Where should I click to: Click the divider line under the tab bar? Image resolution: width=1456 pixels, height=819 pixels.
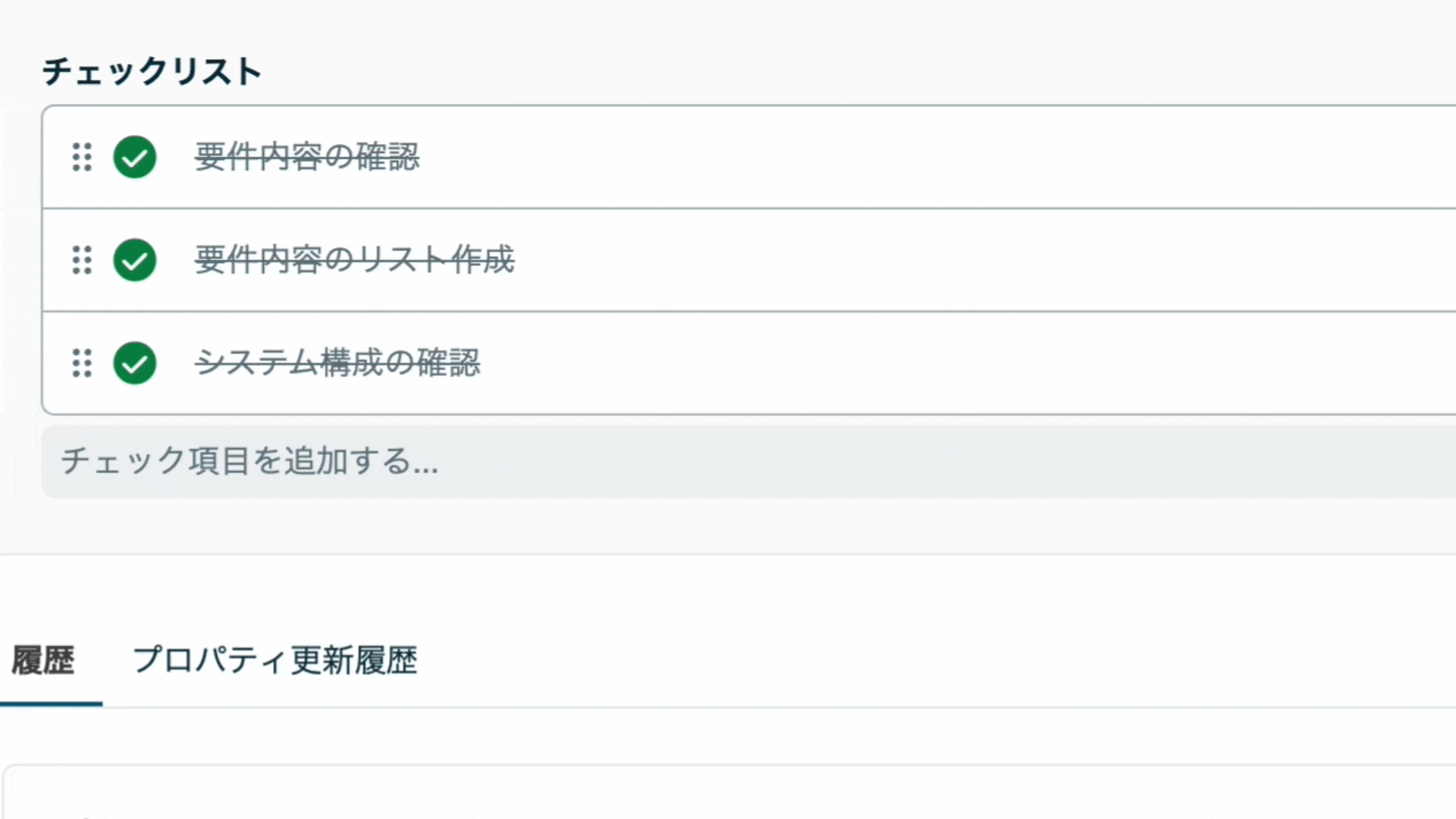tap(780, 708)
